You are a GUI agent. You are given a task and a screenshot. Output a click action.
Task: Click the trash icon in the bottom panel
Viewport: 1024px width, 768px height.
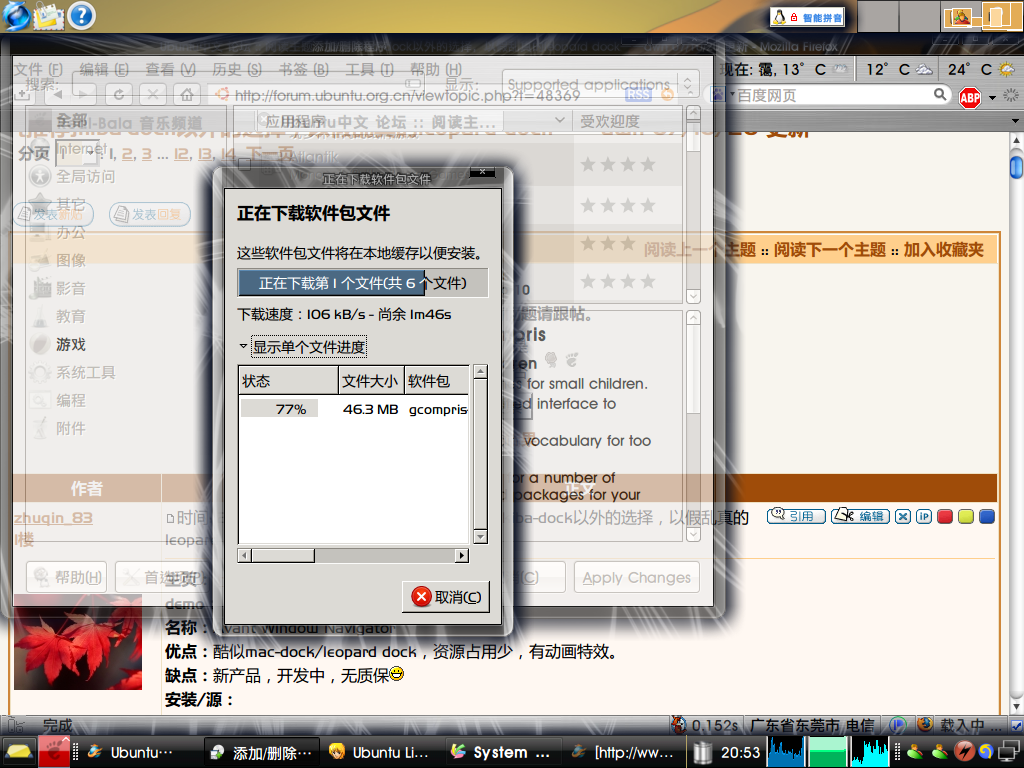tap(703, 752)
